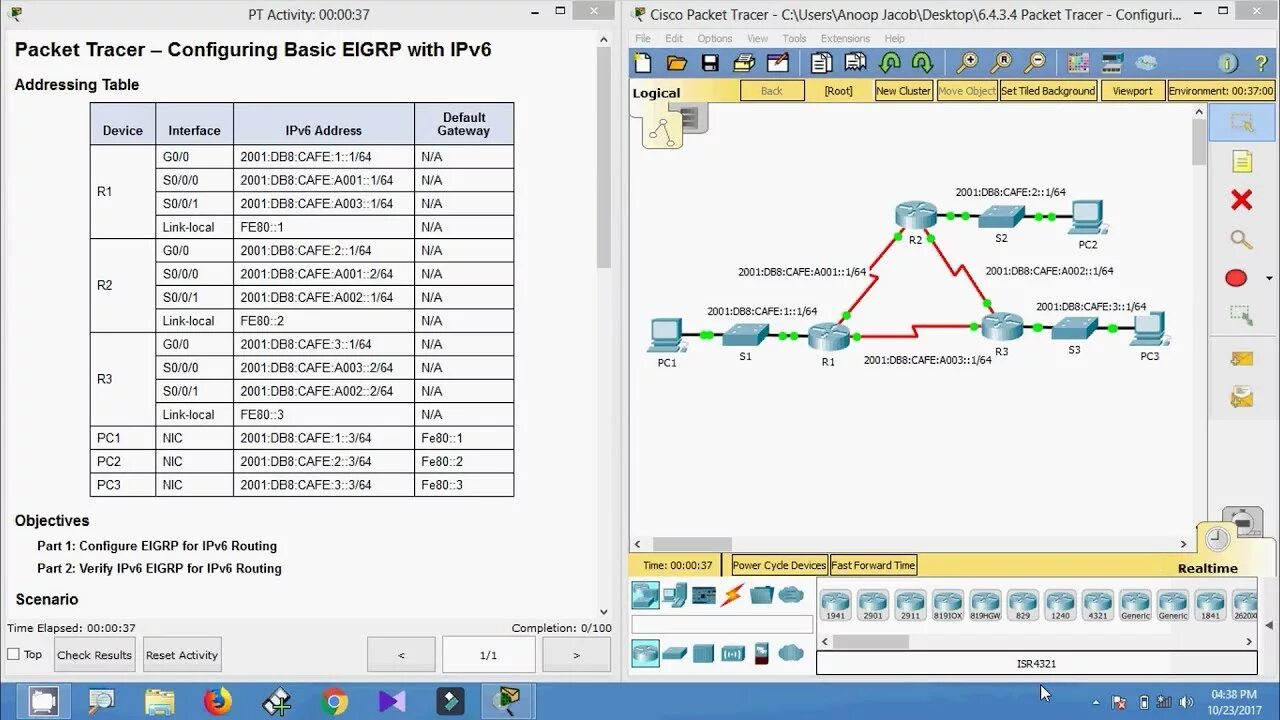Click Set Tiled Background button
Viewport: 1280px width, 720px height.
point(1048,90)
